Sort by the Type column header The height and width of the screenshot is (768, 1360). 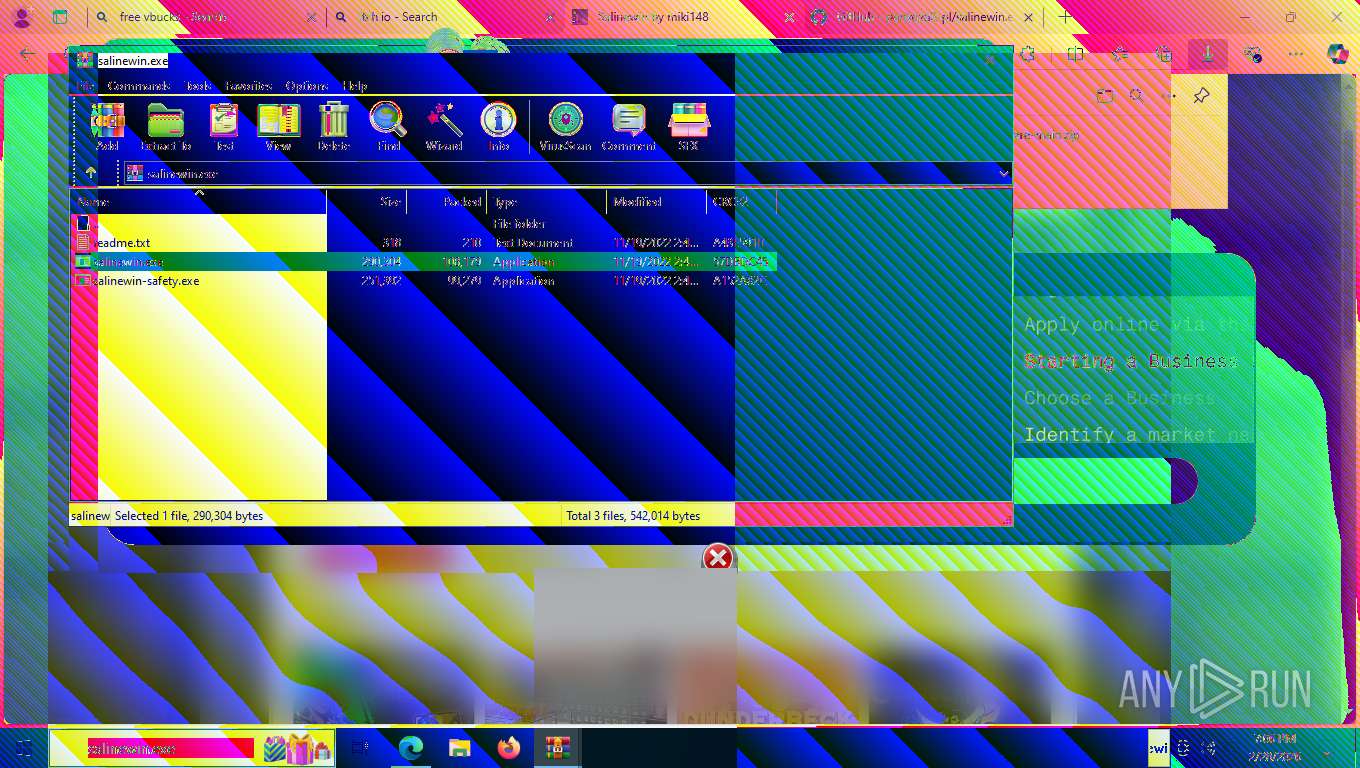(x=547, y=202)
